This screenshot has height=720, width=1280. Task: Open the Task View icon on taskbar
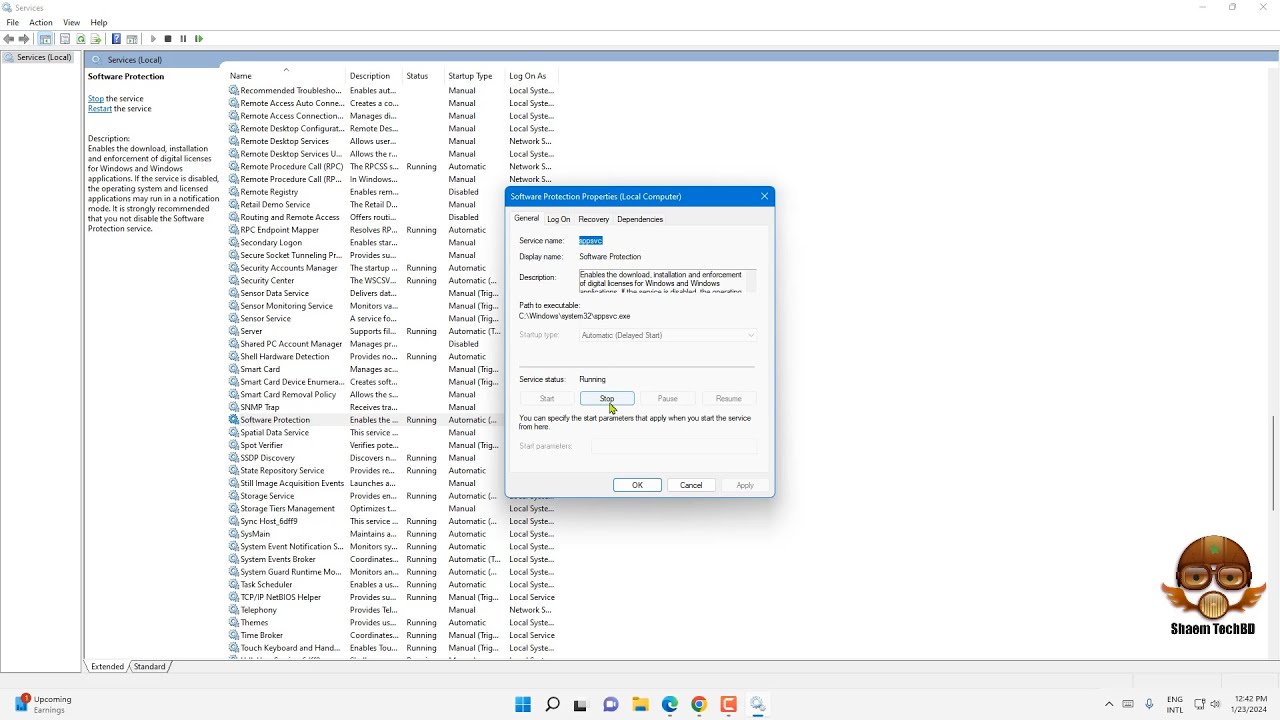click(x=580, y=705)
